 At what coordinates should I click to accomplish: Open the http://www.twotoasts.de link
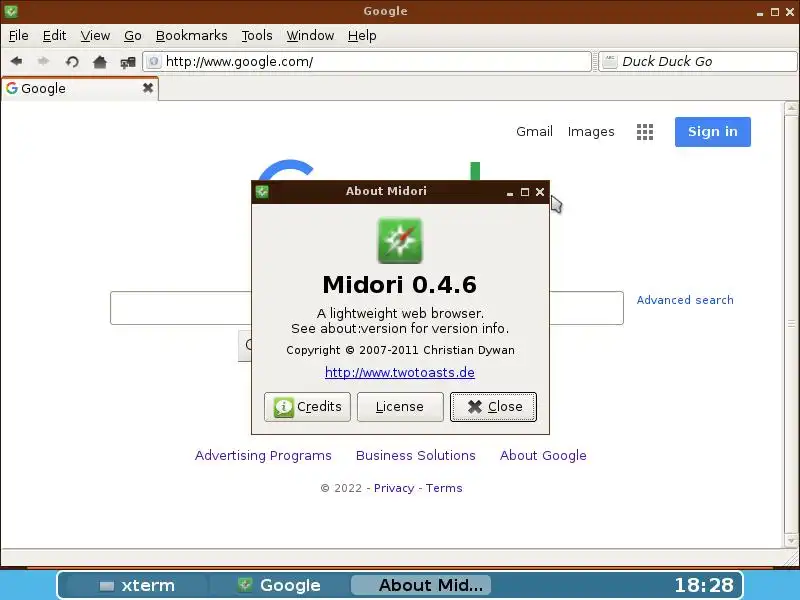(399, 372)
